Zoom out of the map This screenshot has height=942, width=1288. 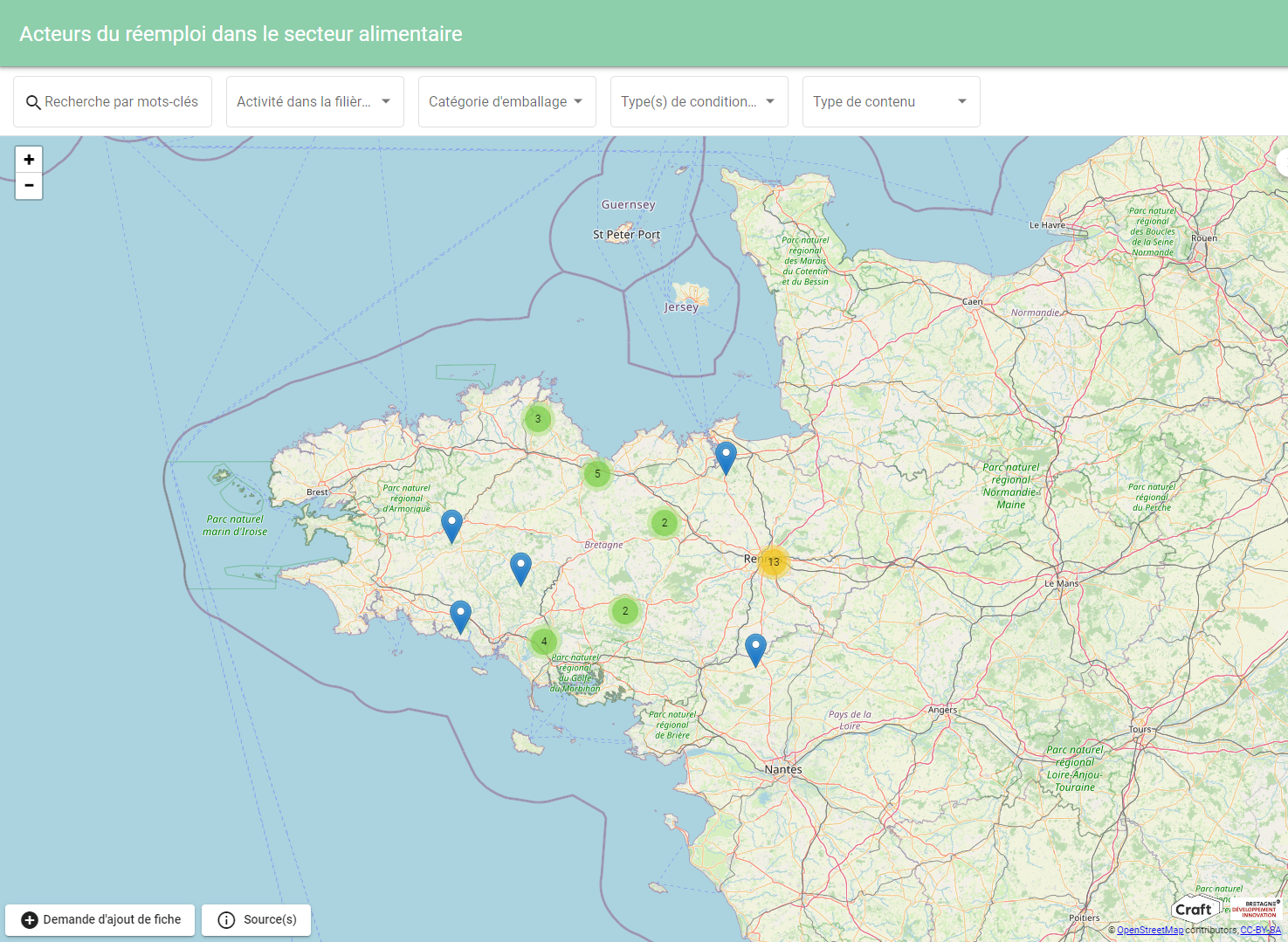click(x=29, y=186)
